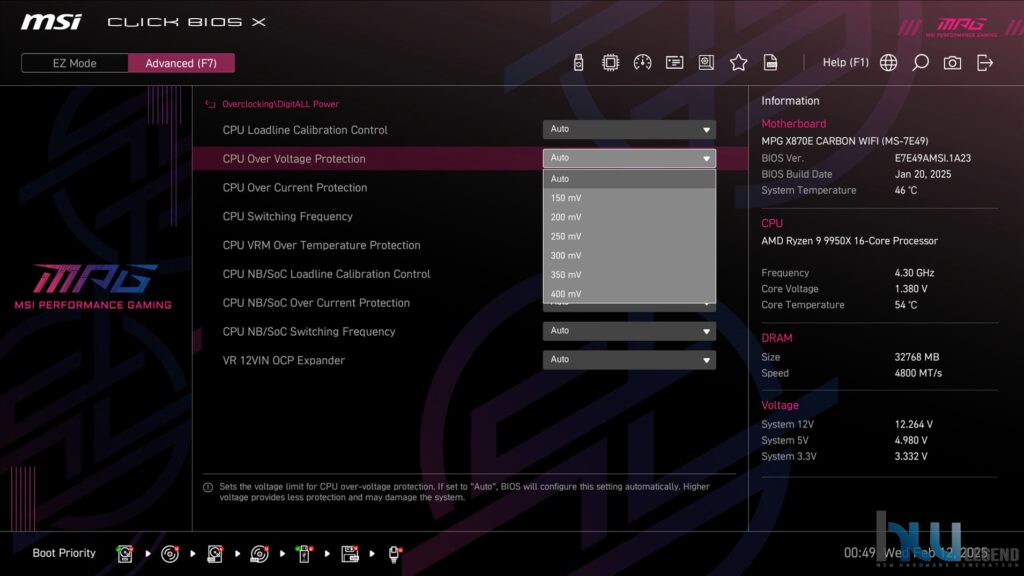Click the 3.332 V System 3.3V value

(x=911, y=456)
